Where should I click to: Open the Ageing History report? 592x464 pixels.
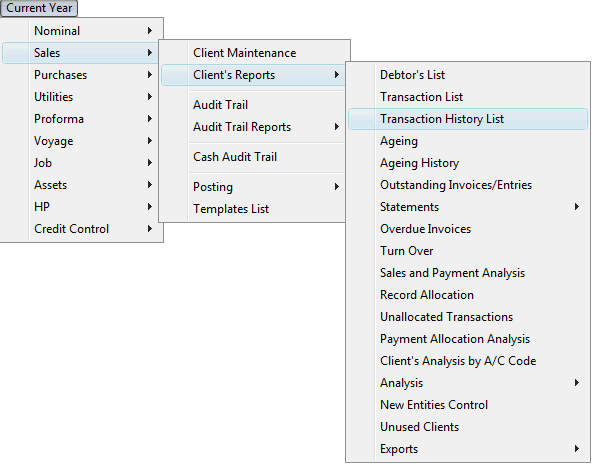(468, 163)
